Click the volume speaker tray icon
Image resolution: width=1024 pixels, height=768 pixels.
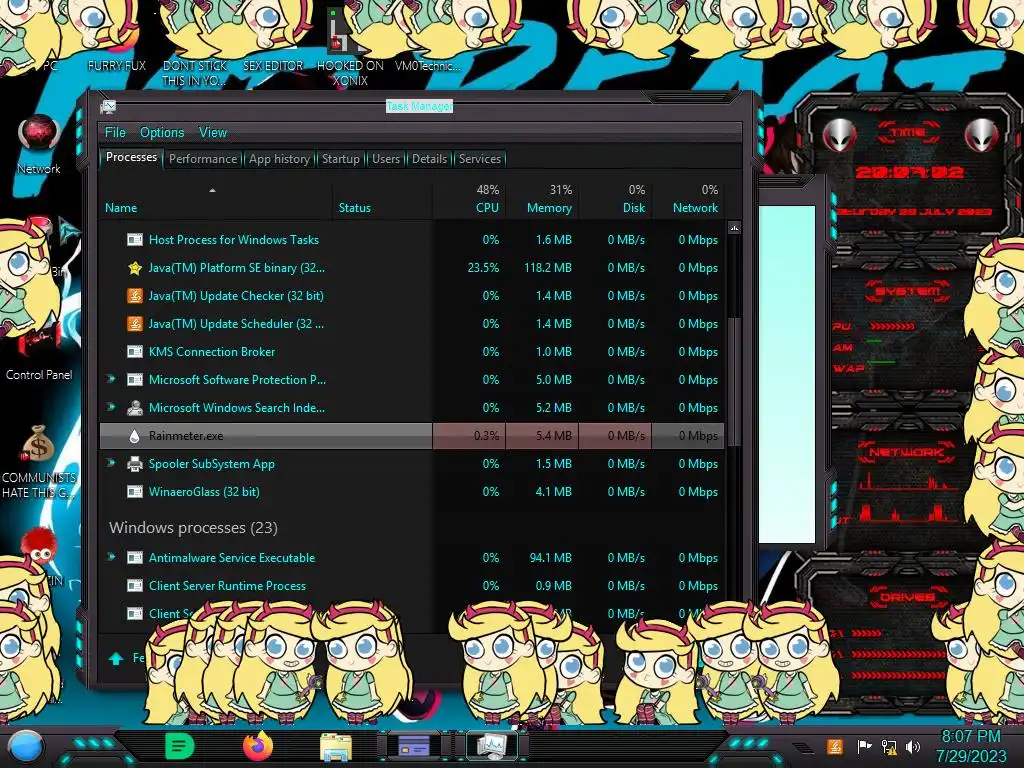(913, 746)
